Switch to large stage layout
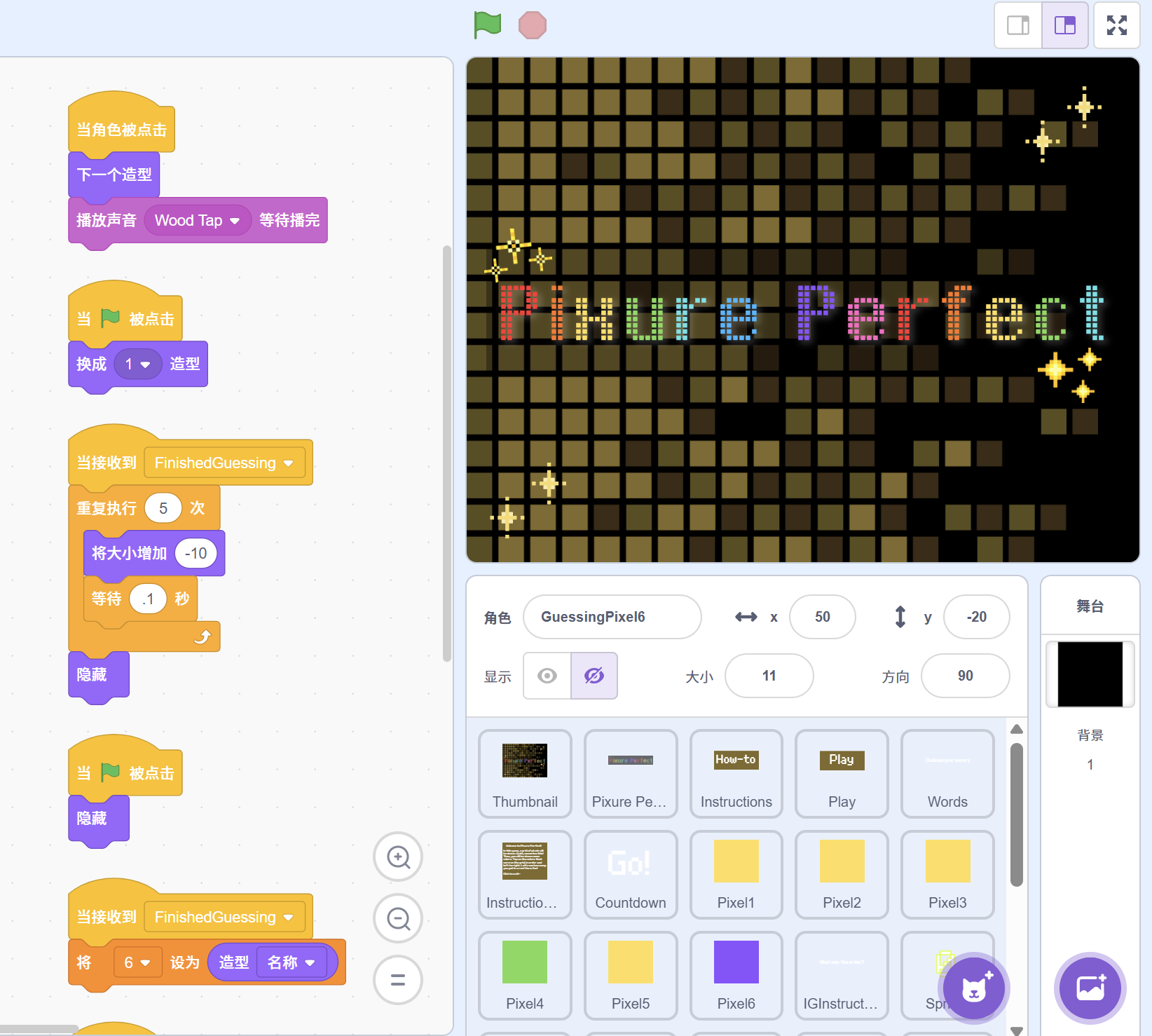Screen dimensions: 1152x1036 (x=1064, y=25)
